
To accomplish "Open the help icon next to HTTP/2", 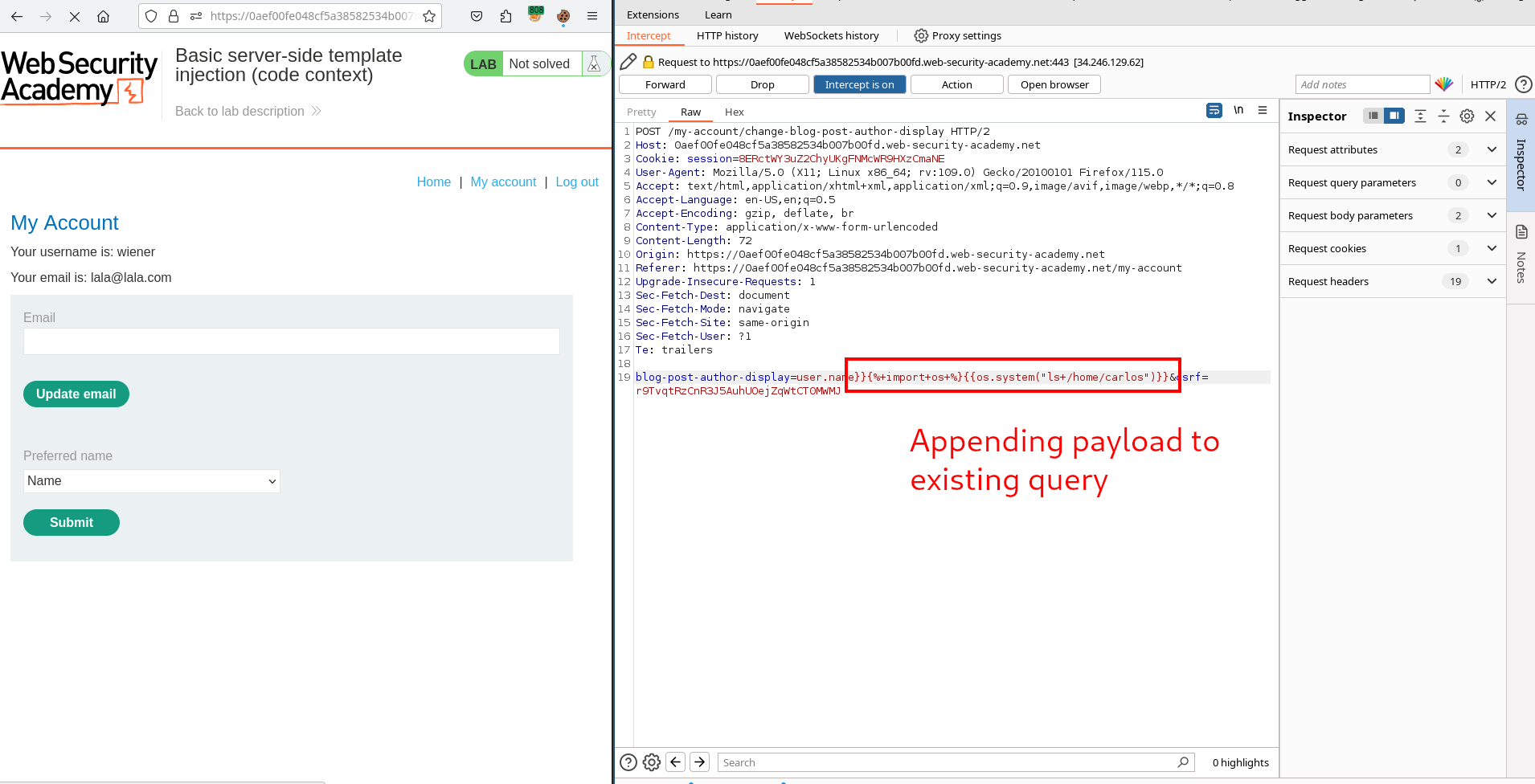I will [1523, 84].
